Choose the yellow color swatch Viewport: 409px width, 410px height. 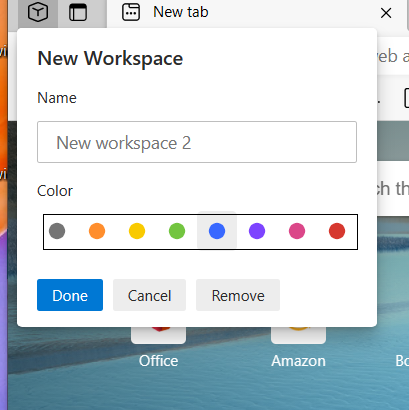pos(137,231)
